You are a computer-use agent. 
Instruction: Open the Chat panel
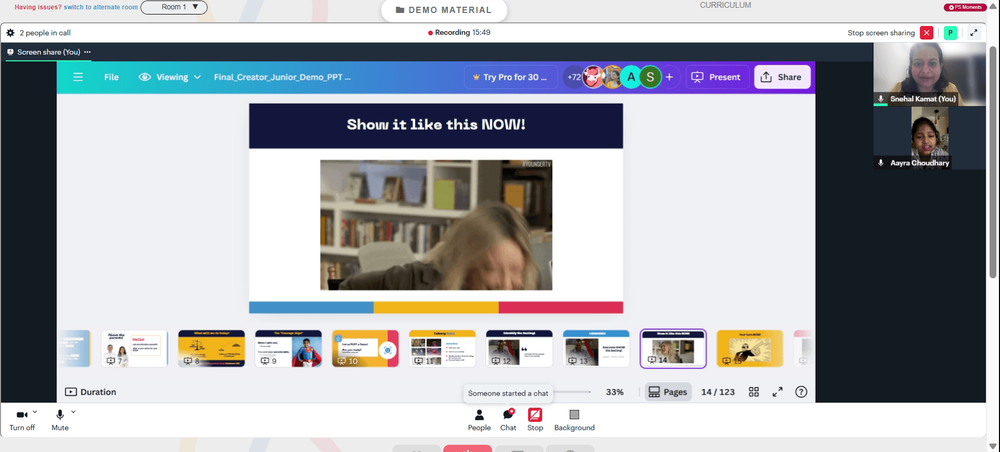(508, 420)
